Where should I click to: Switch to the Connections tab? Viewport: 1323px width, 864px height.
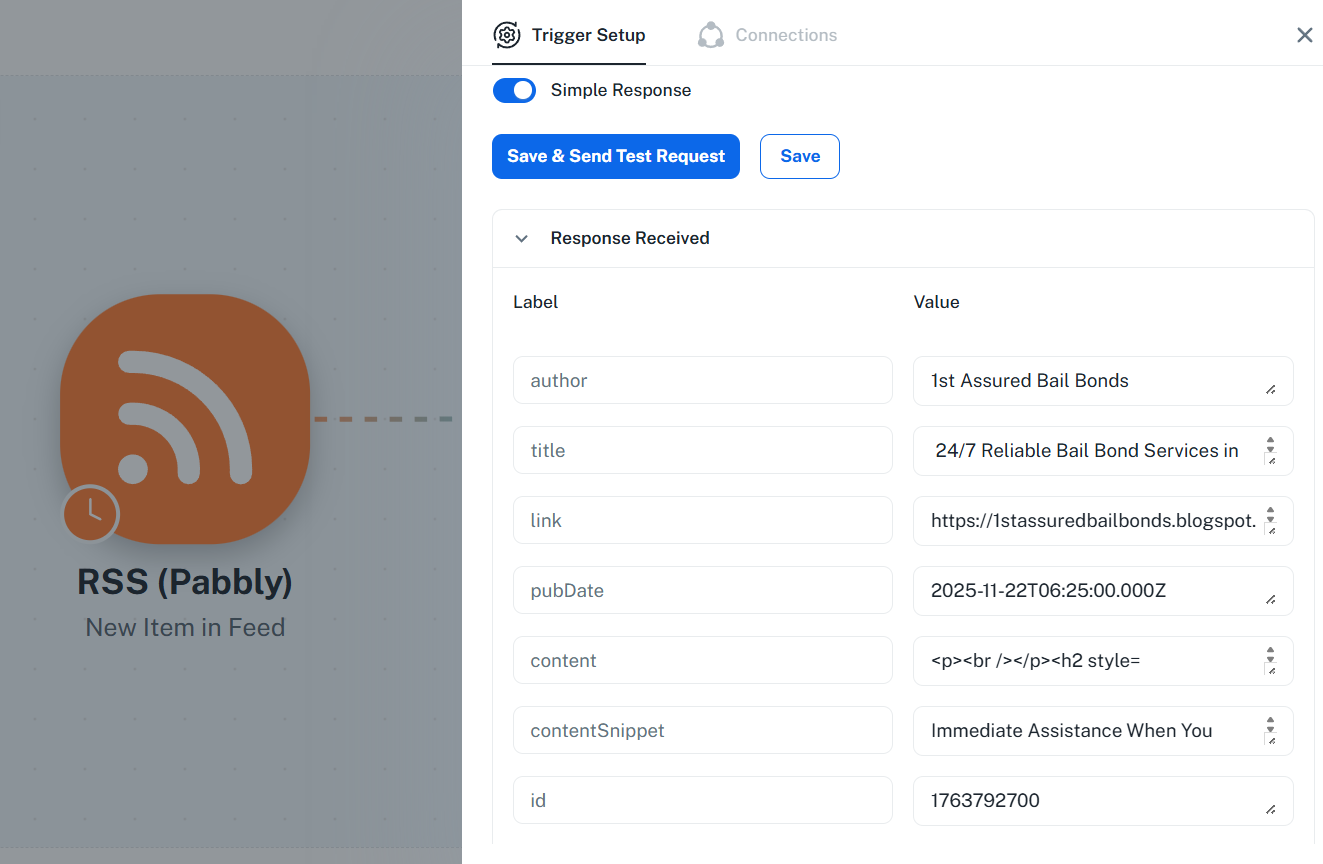coord(786,35)
